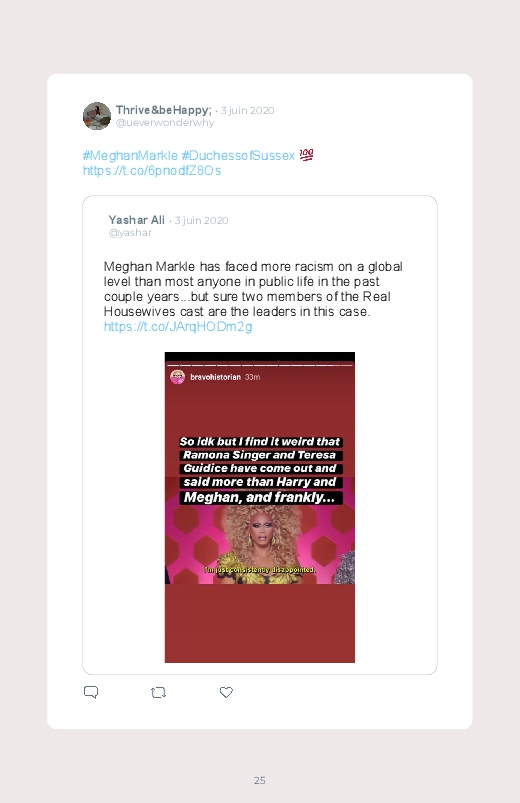Click the bravohistorian username in story
The image size is (520, 803).
coord(215,377)
